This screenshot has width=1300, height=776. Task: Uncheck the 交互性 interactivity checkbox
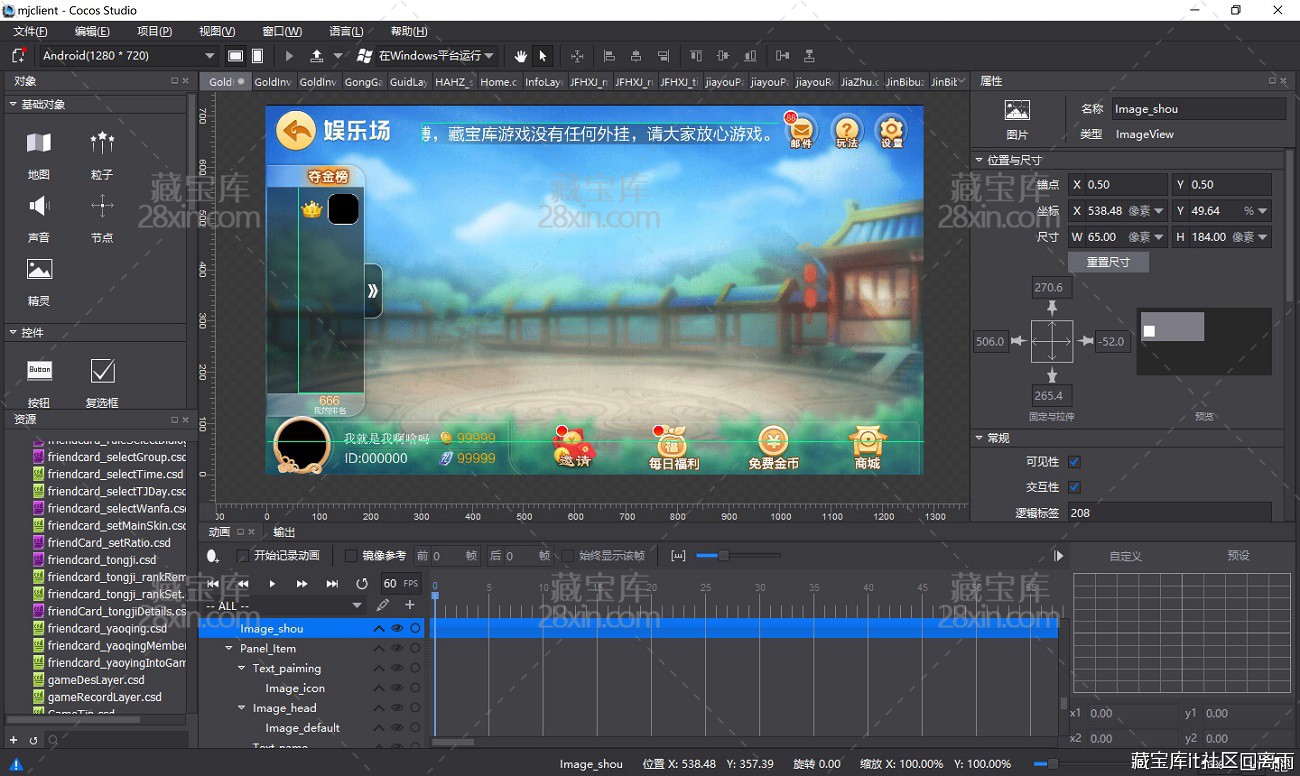[1074, 487]
